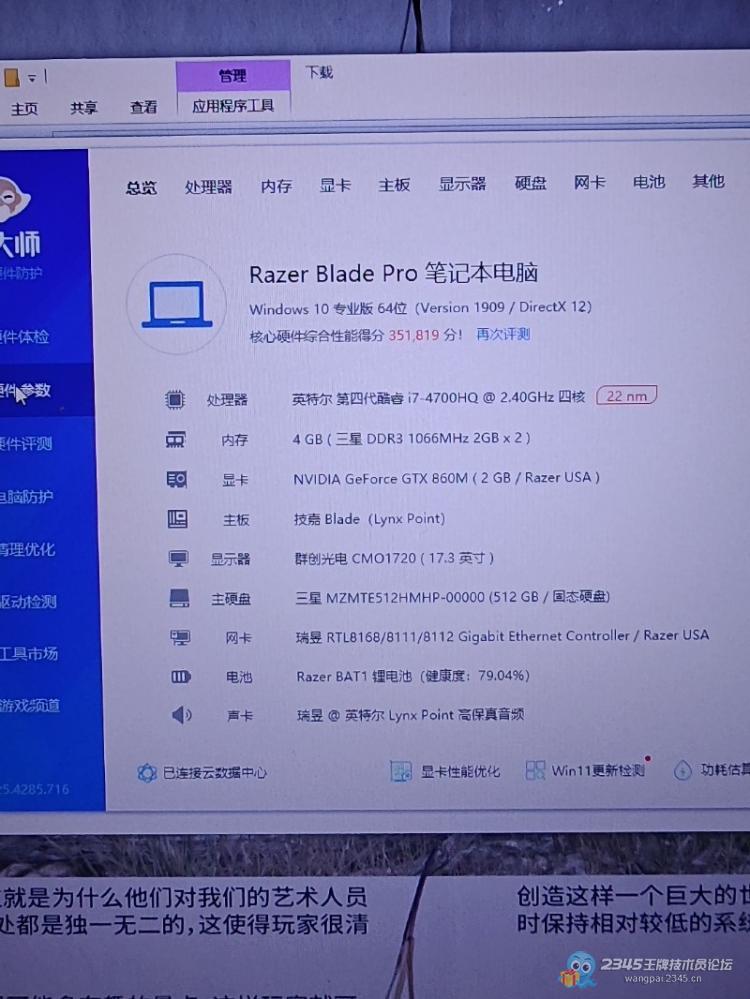This screenshot has height=999, width=750.
Task: Open the 管理 ribbon tab
Action: point(233,76)
